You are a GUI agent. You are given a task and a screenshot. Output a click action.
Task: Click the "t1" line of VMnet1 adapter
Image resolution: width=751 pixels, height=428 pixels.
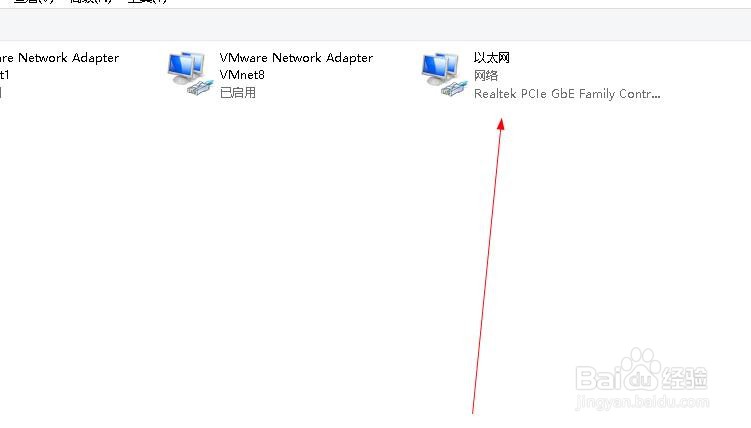click(x=4, y=75)
